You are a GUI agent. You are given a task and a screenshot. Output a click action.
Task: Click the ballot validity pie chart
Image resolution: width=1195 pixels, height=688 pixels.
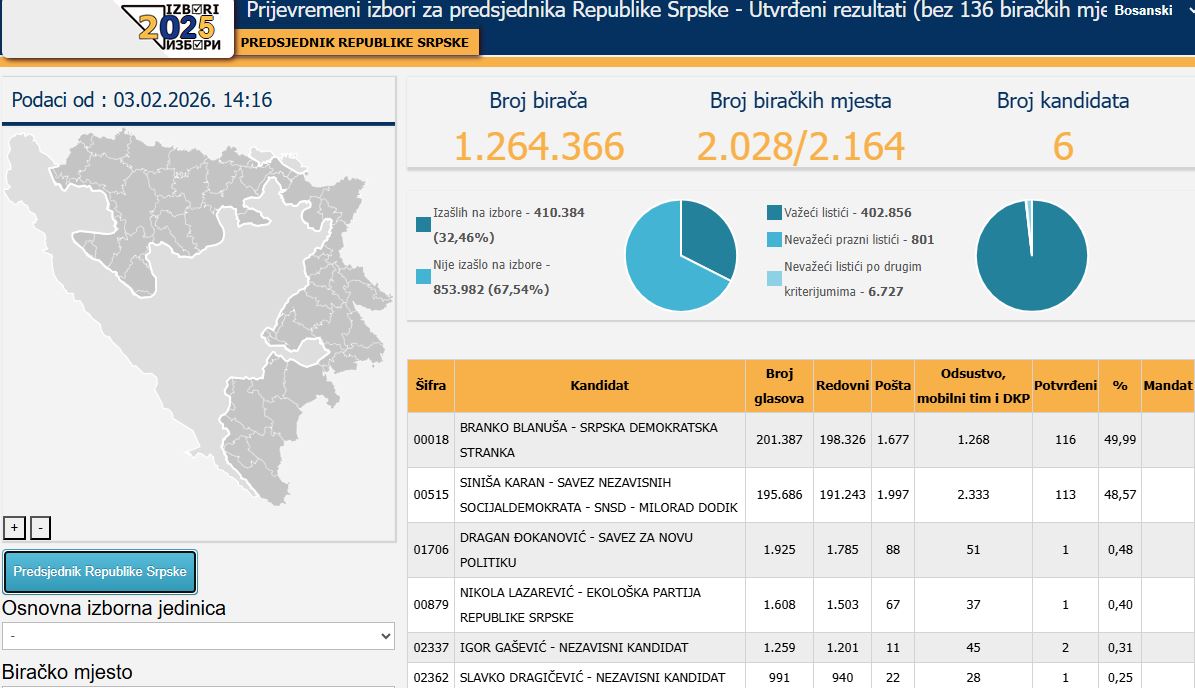(x=1031, y=255)
